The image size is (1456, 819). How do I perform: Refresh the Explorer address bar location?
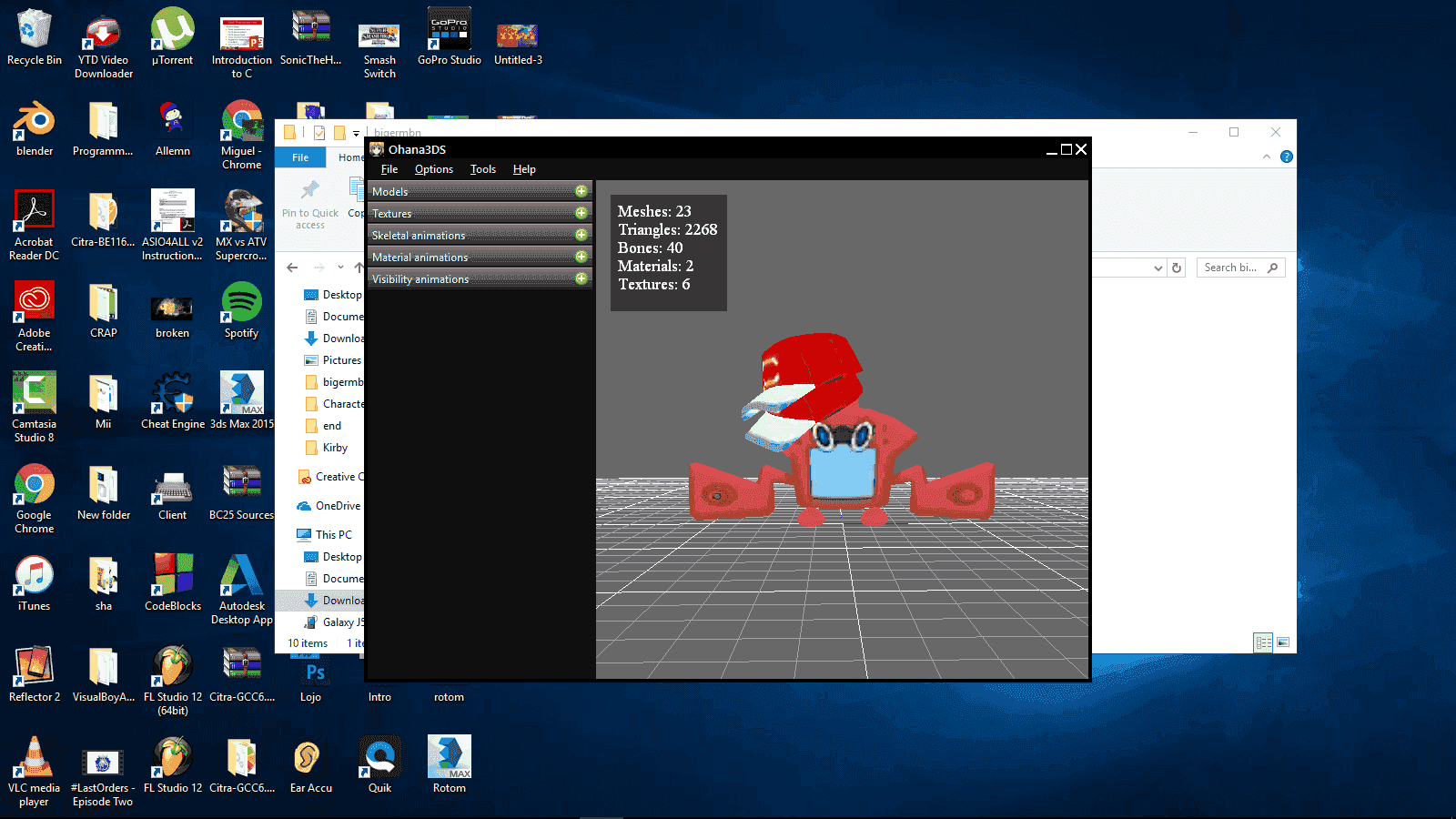(1177, 268)
